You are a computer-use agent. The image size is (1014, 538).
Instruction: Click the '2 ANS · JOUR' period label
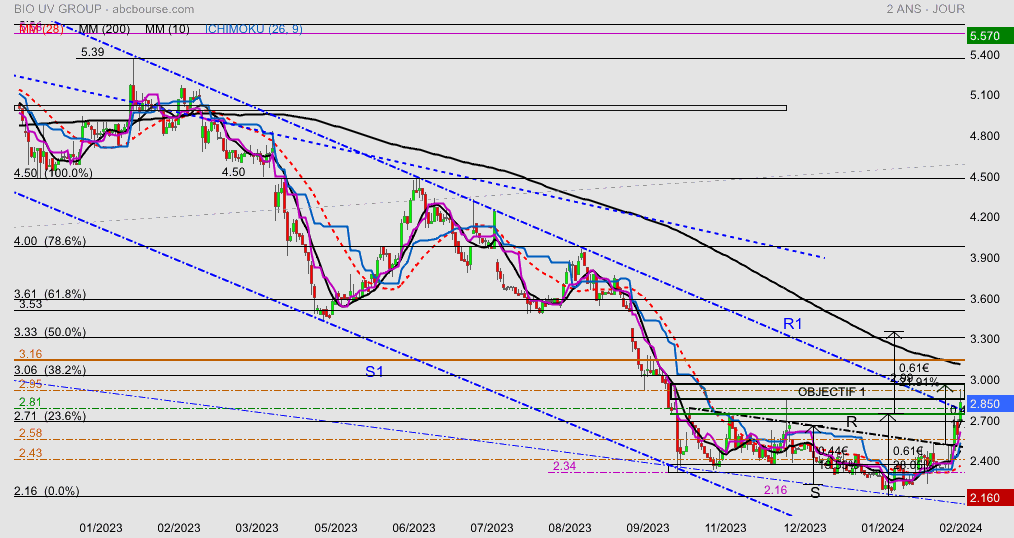tap(925, 9)
